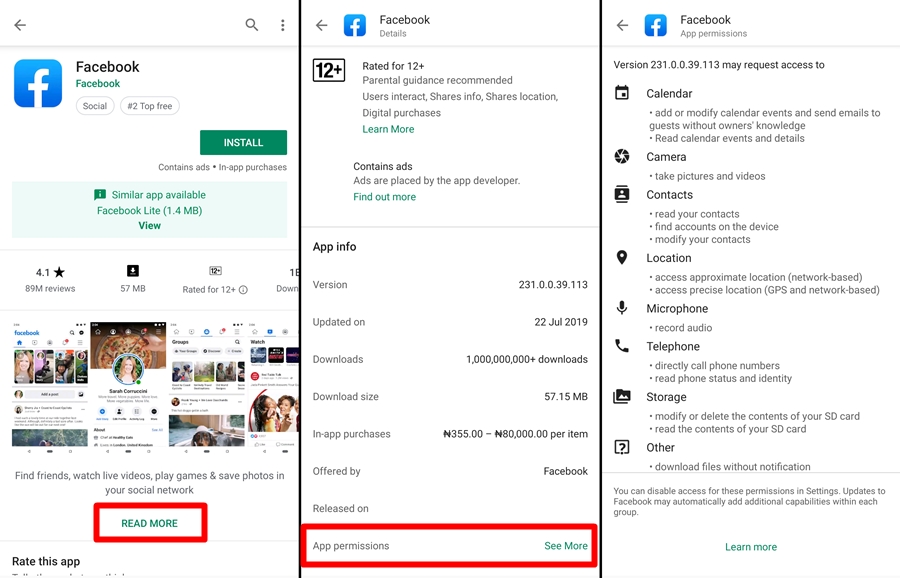Tap the 57 MB download size icon

(x=133, y=271)
